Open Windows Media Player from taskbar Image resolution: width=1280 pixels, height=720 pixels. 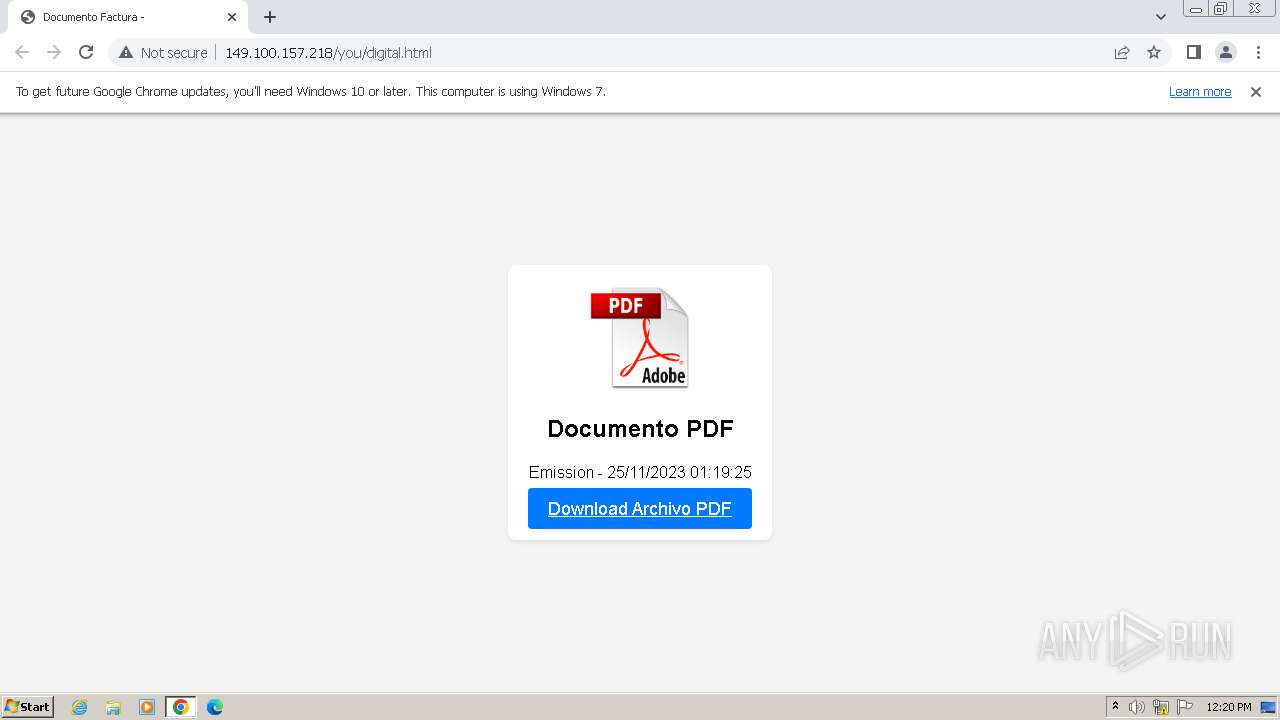click(147, 707)
